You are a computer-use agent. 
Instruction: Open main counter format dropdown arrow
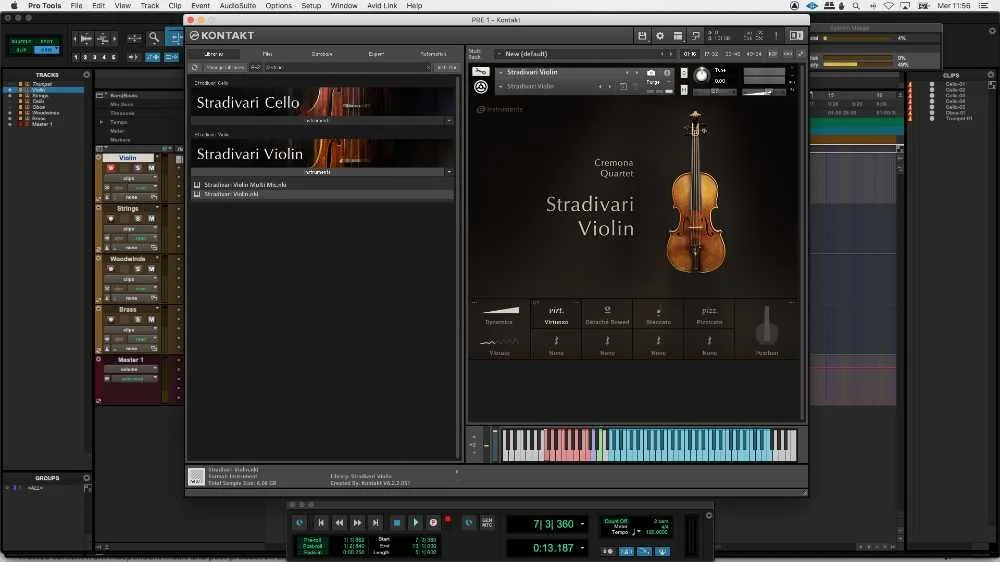pos(582,524)
